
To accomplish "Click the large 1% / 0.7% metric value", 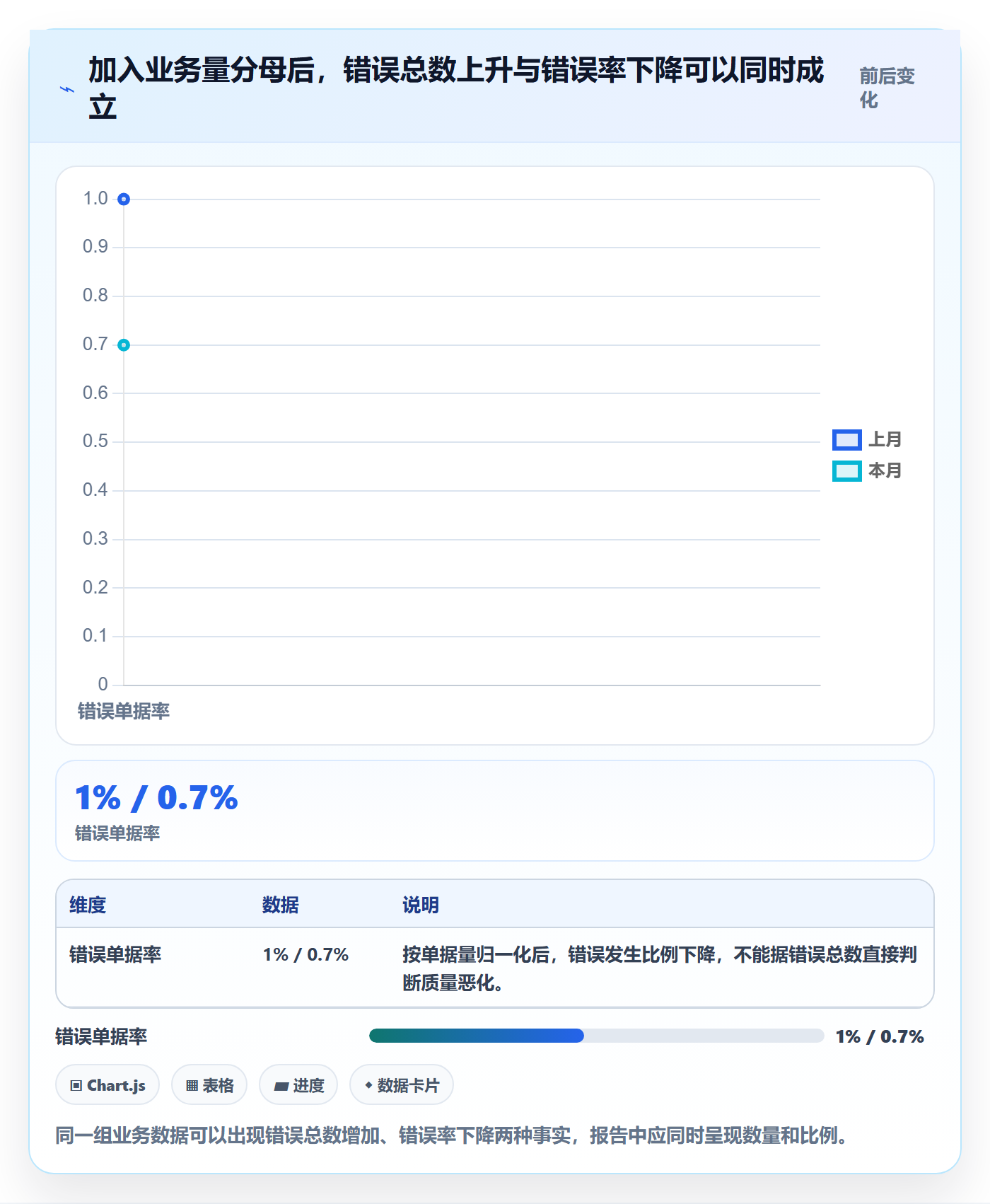I will pos(156,798).
